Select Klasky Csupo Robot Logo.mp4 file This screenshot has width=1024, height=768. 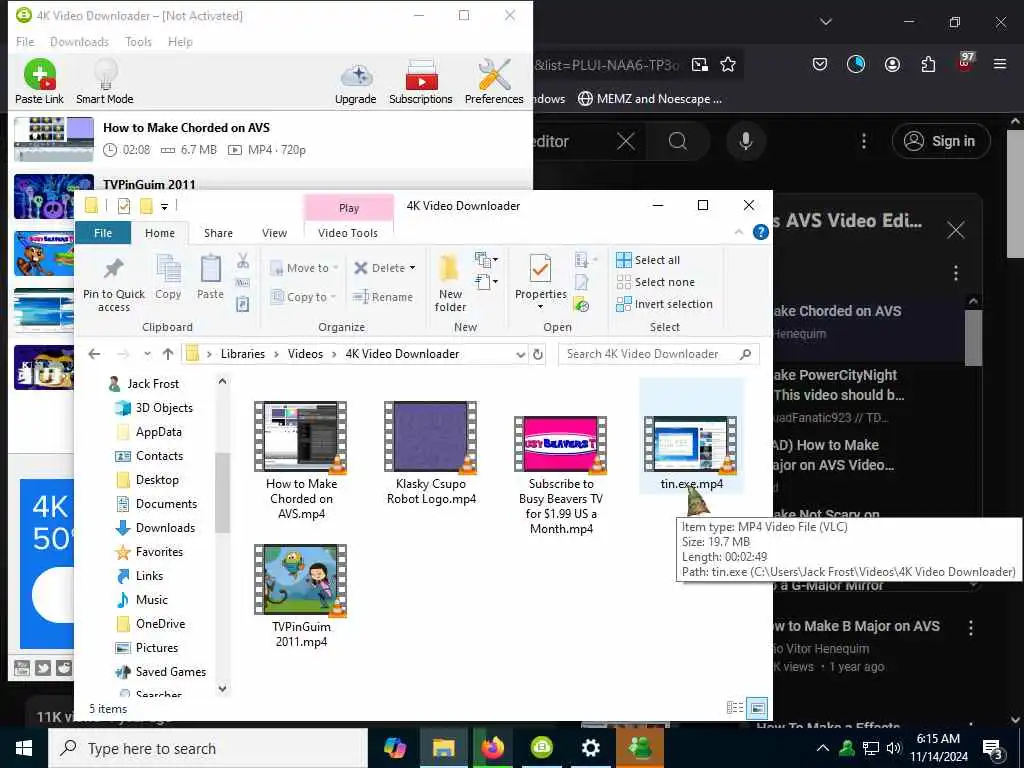tap(431, 454)
